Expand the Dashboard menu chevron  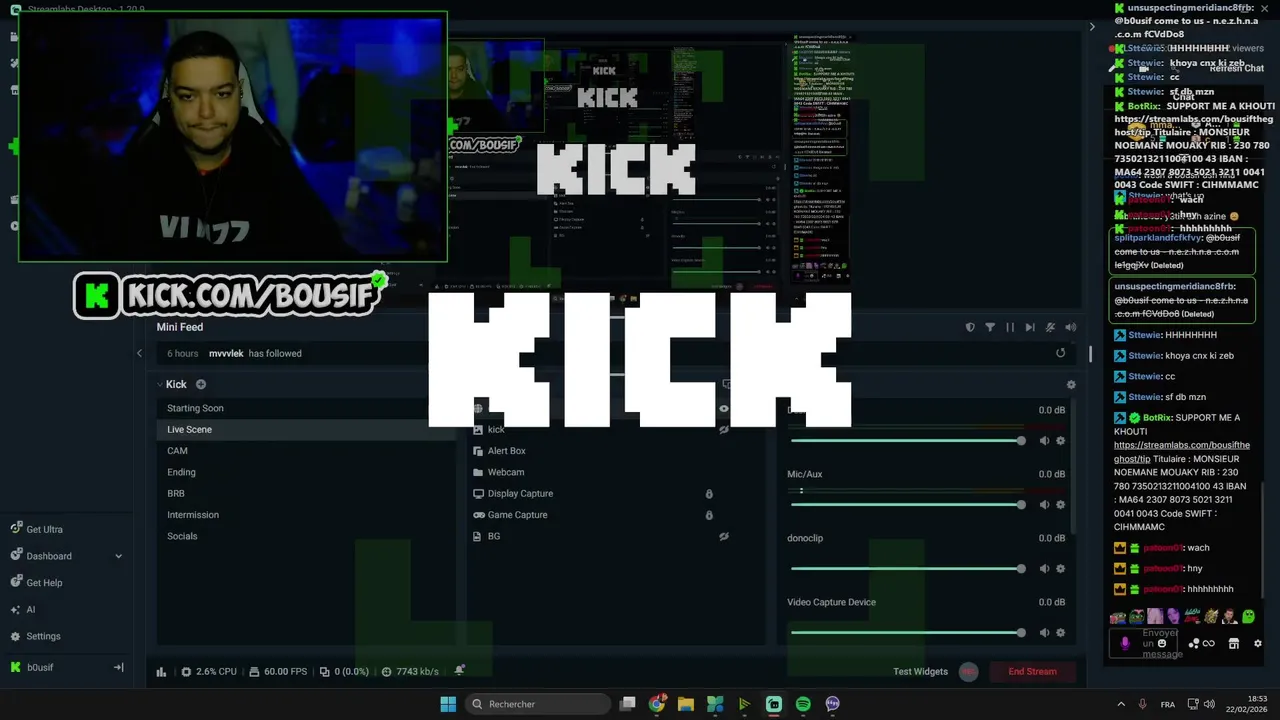[118, 556]
